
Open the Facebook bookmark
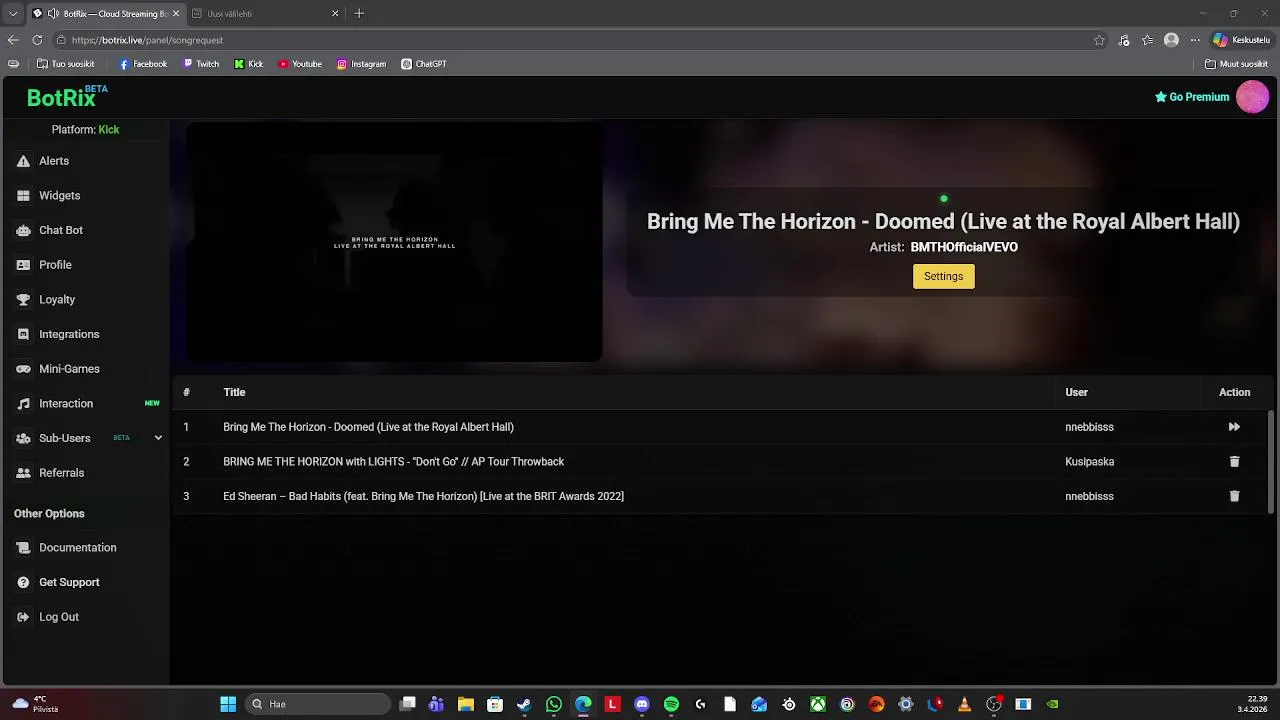click(x=143, y=64)
